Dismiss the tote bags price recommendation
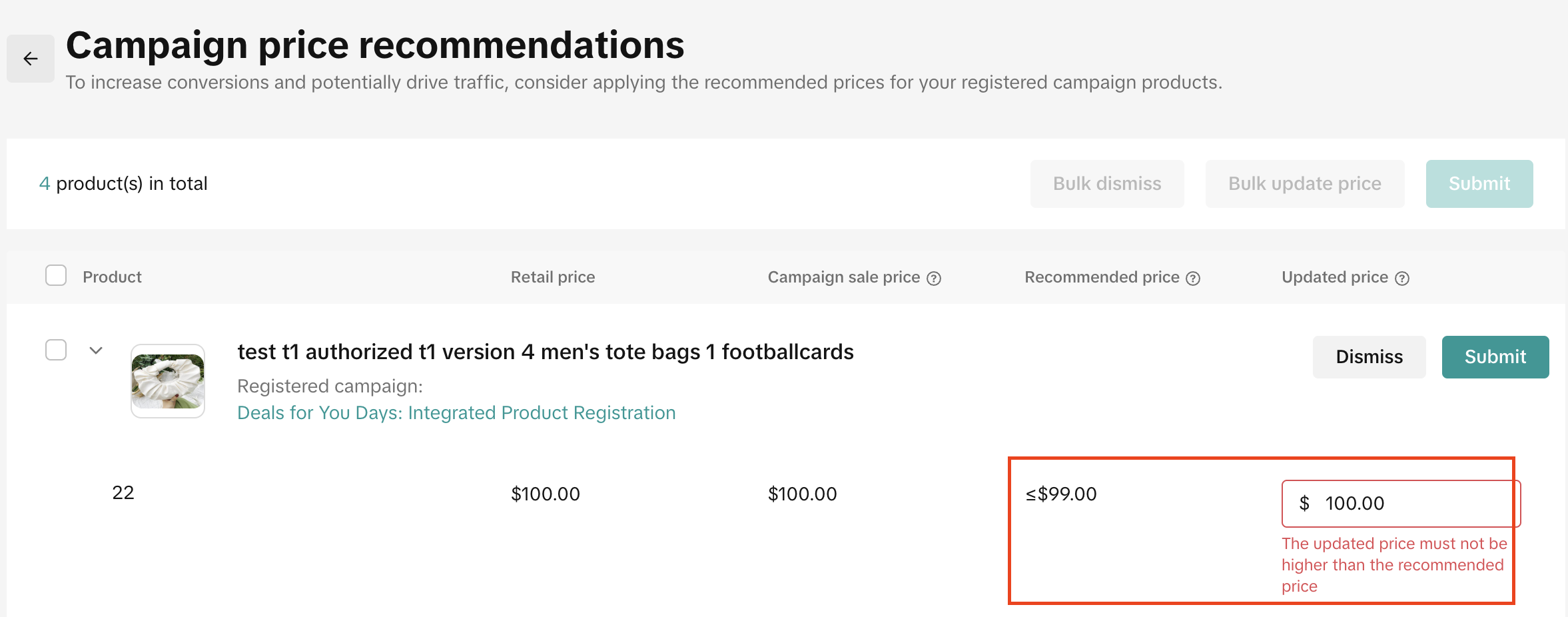This screenshot has height=617, width=1568. coord(1369,357)
